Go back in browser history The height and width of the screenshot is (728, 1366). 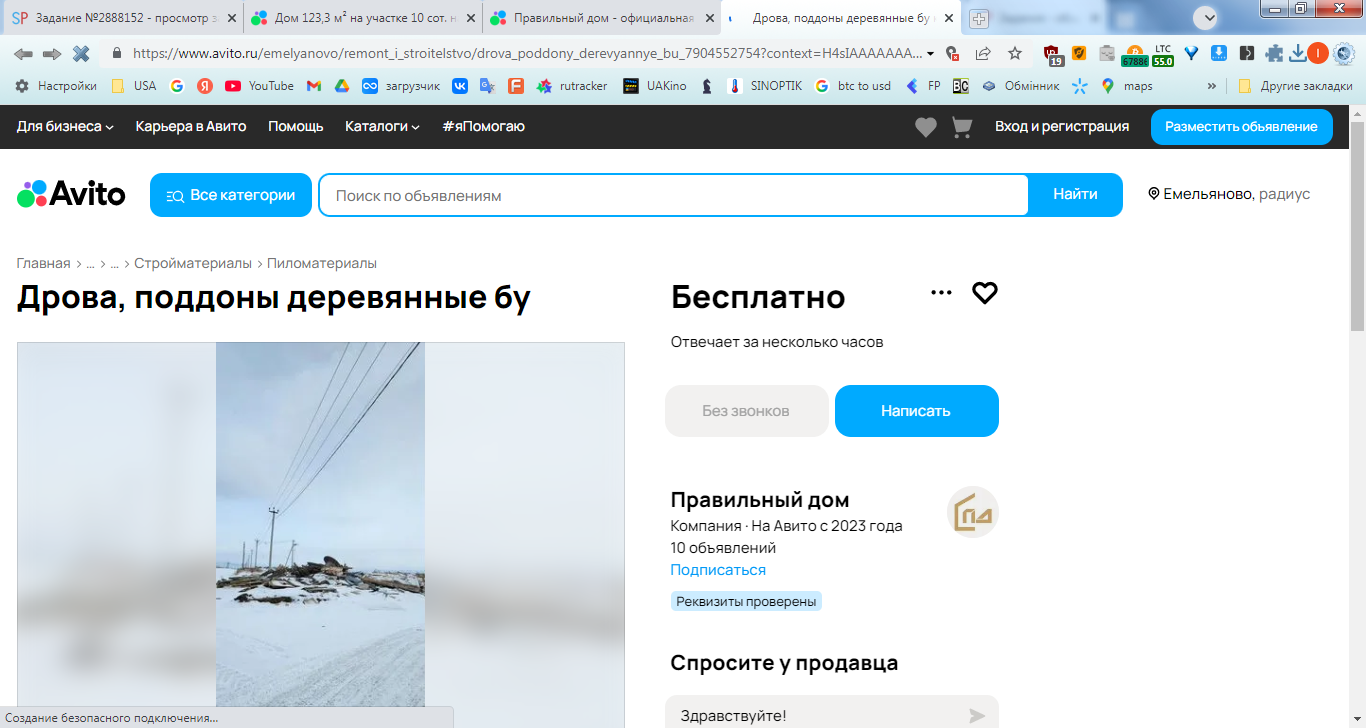click(x=23, y=54)
